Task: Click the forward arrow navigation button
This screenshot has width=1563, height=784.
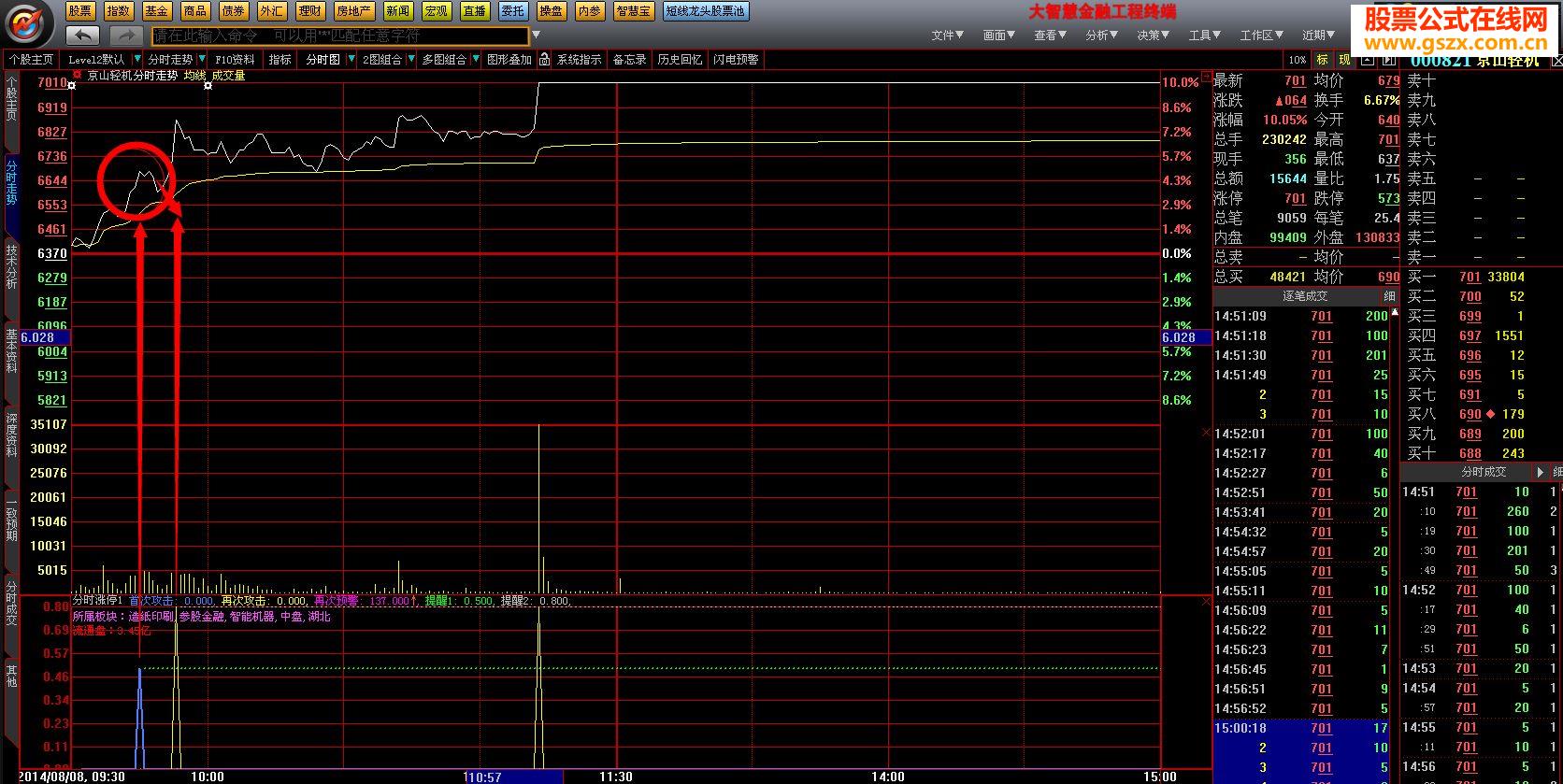Action: click(125, 36)
